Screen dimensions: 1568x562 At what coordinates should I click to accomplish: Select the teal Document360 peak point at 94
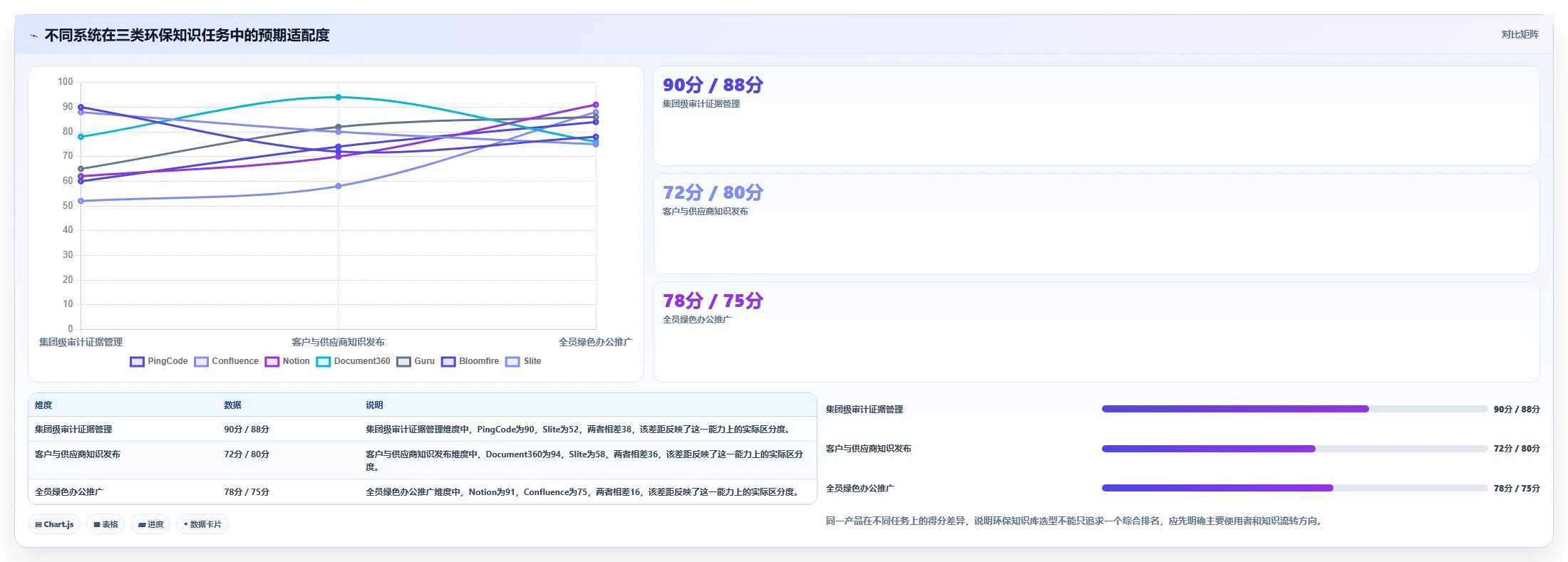pyautogui.click(x=338, y=97)
